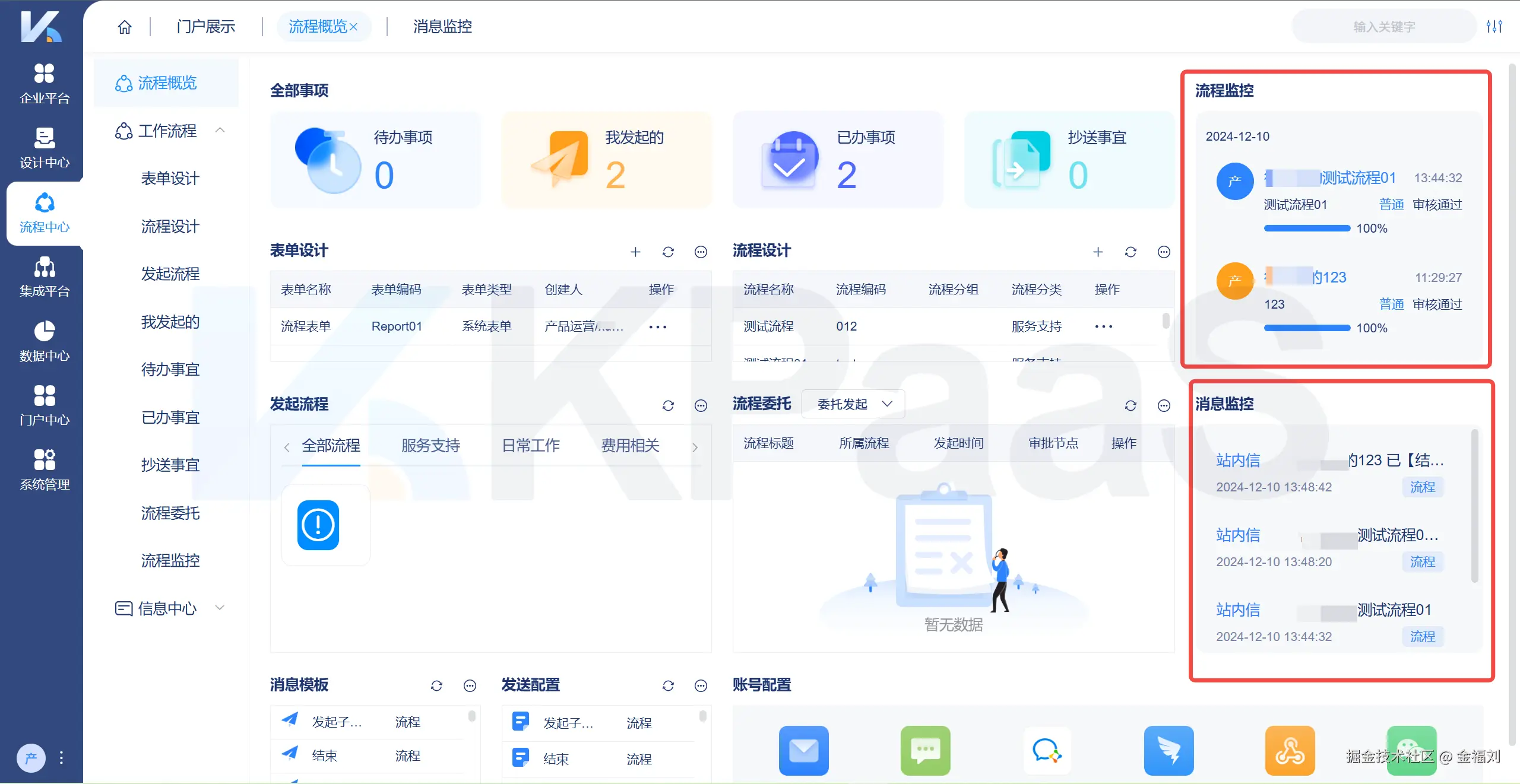Screen dimensions: 1520x784
Task: Click the home icon in top bar
Action: pos(125,27)
